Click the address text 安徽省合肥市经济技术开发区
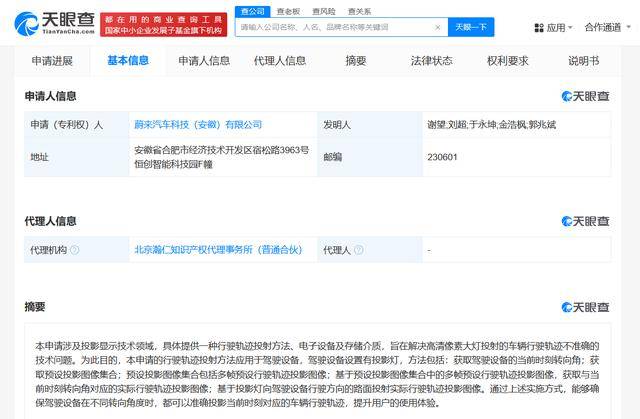The height and width of the screenshot is (419, 640). pos(221,157)
